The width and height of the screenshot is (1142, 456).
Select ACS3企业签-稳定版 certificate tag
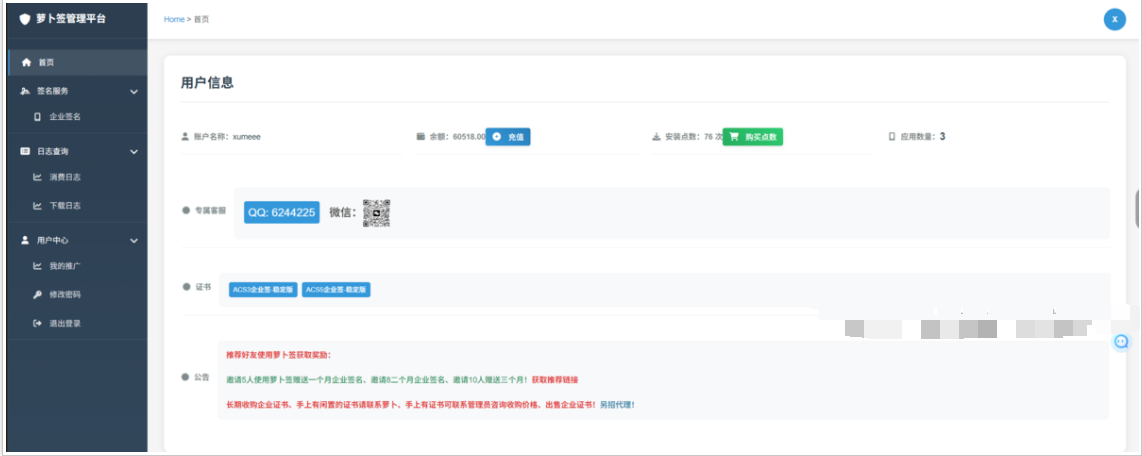pyautogui.click(x=263, y=289)
